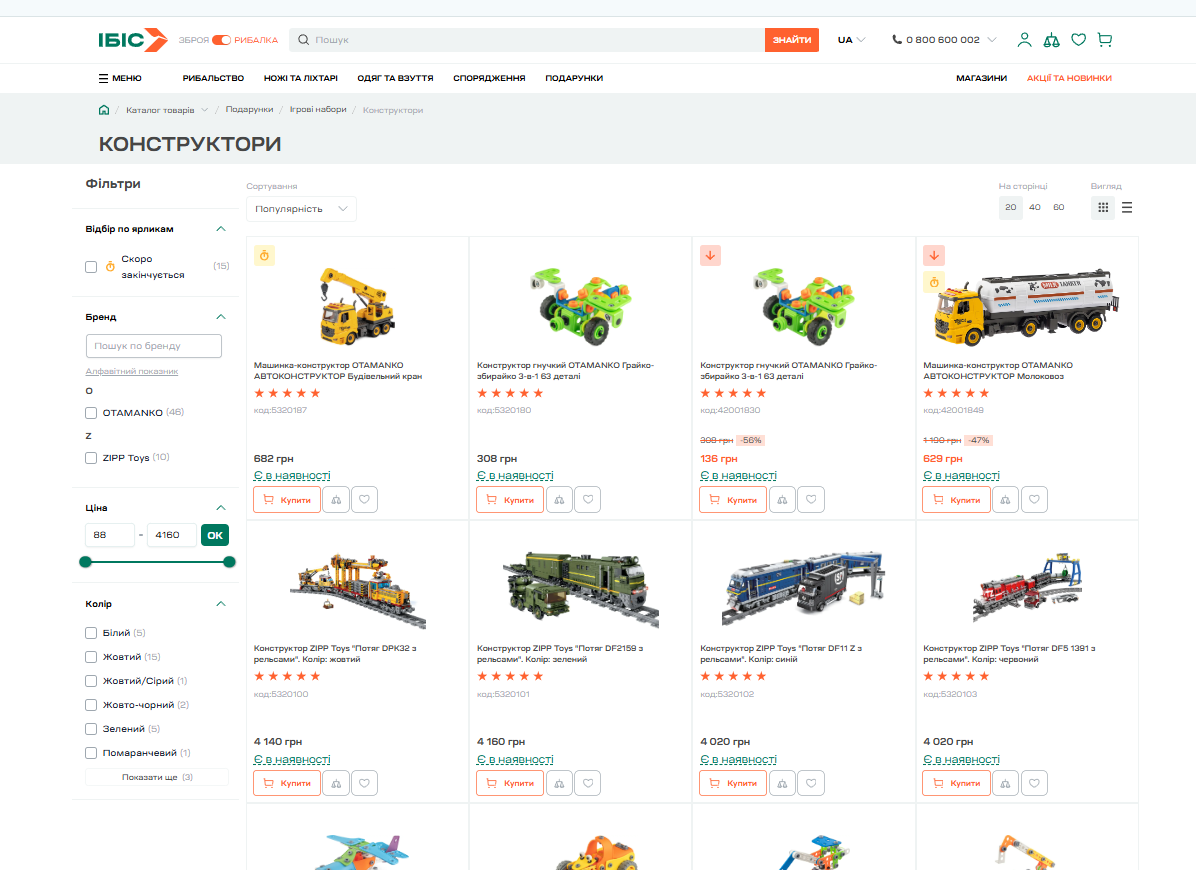Buy the Будівельний кран constructor
Image resolution: width=1196 pixels, height=870 pixels.
287,499
